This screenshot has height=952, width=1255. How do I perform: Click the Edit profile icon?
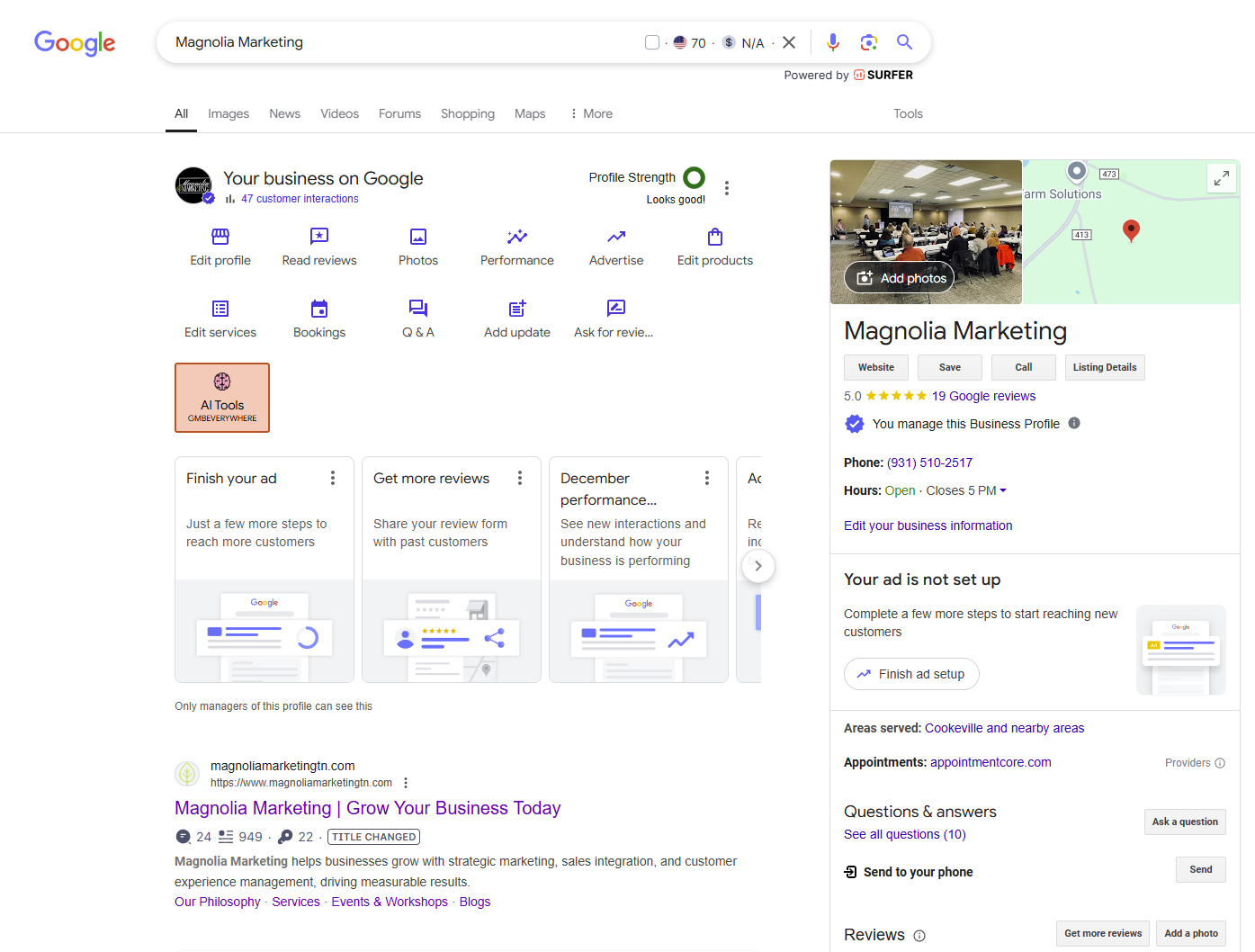pyautogui.click(x=220, y=237)
